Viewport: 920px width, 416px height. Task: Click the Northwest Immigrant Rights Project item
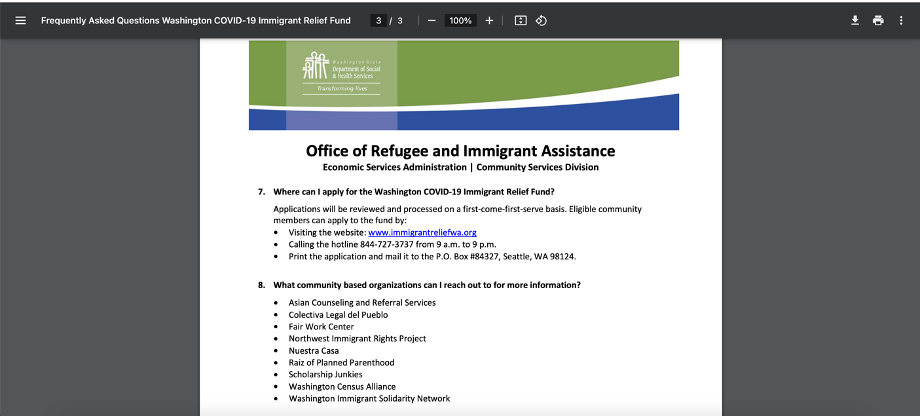[357, 338]
